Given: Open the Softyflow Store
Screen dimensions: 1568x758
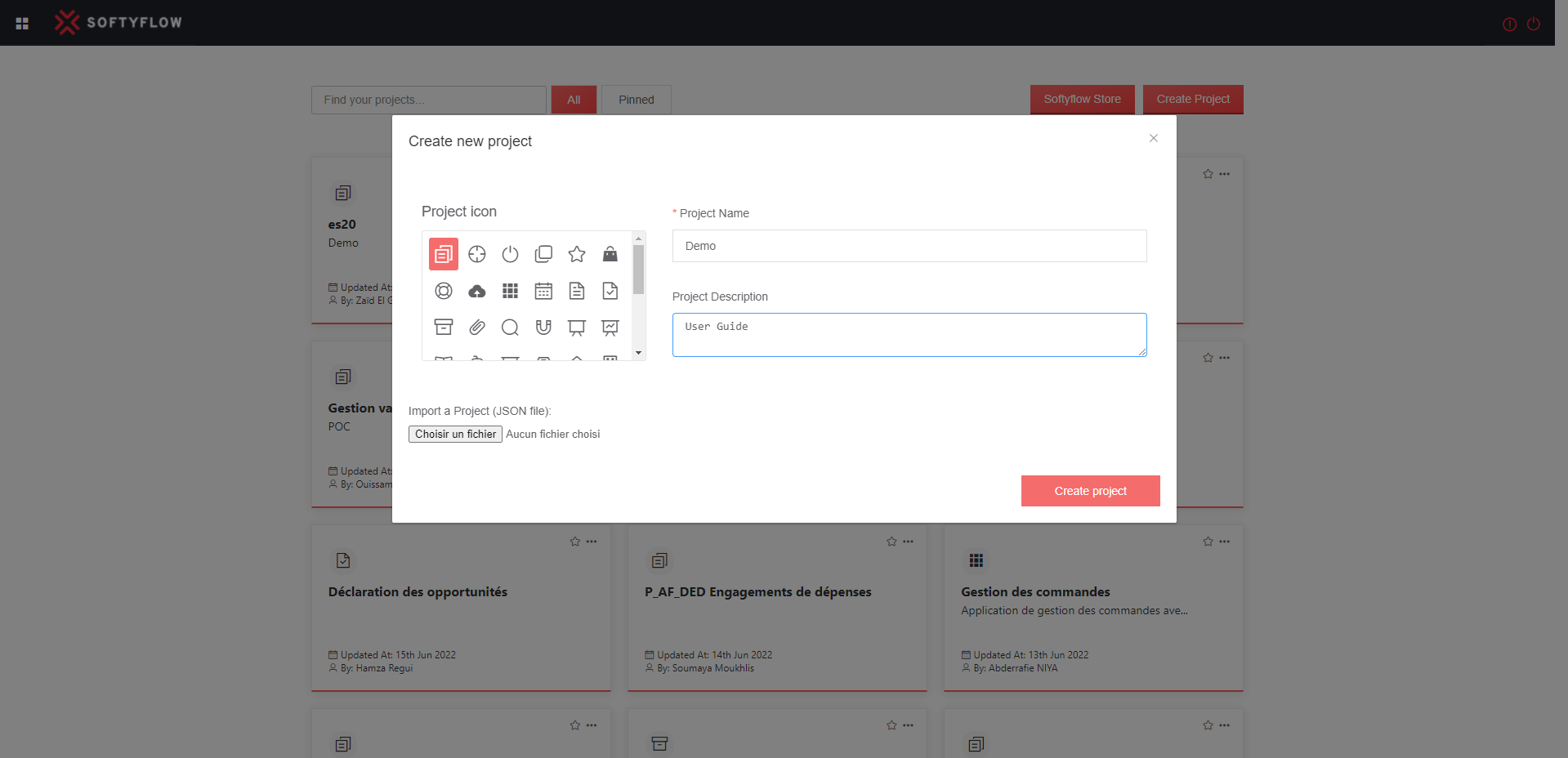Looking at the screenshot, I should coord(1082,99).
